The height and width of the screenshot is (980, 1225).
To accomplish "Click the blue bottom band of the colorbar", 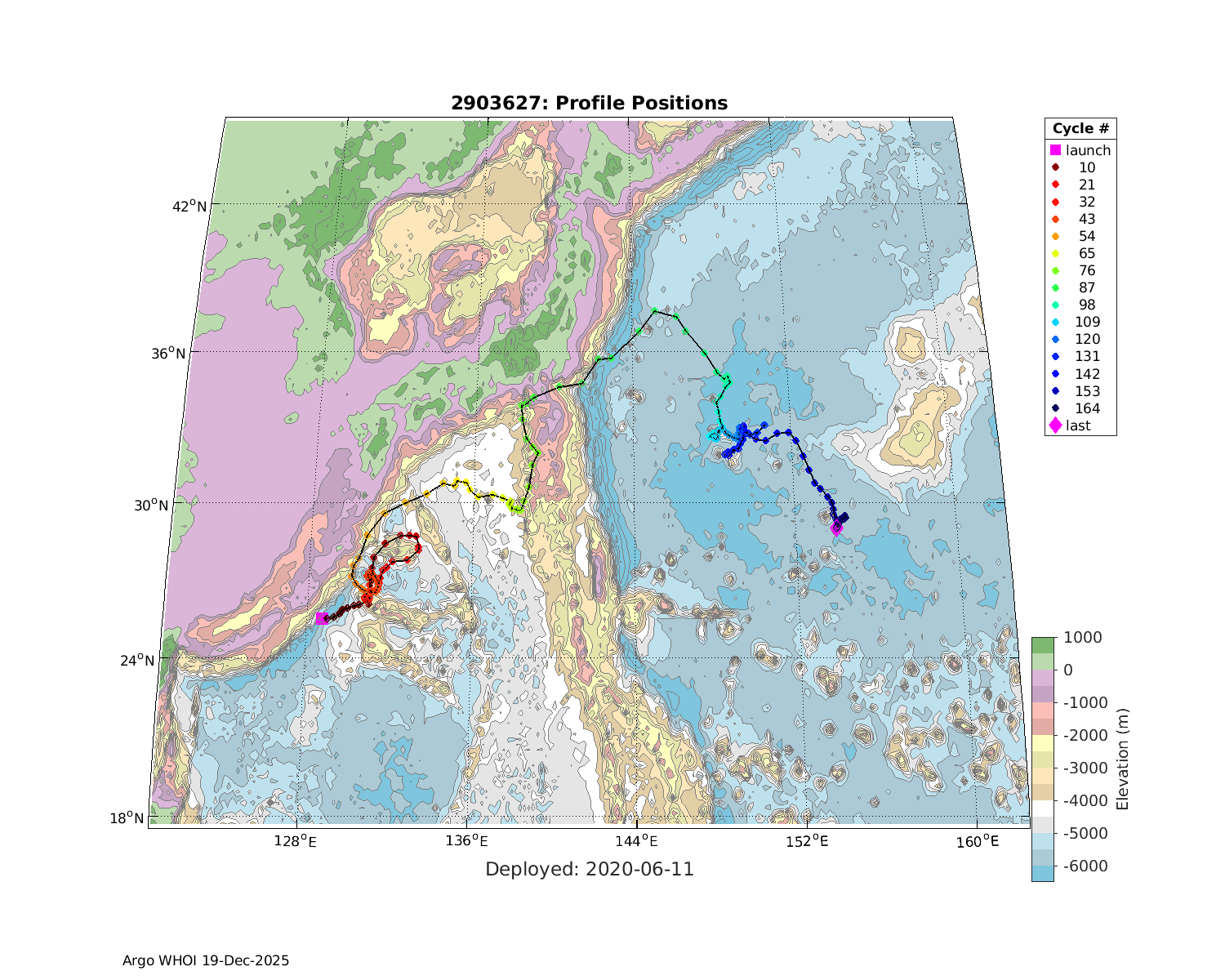I will click(x=1042, y=872).
